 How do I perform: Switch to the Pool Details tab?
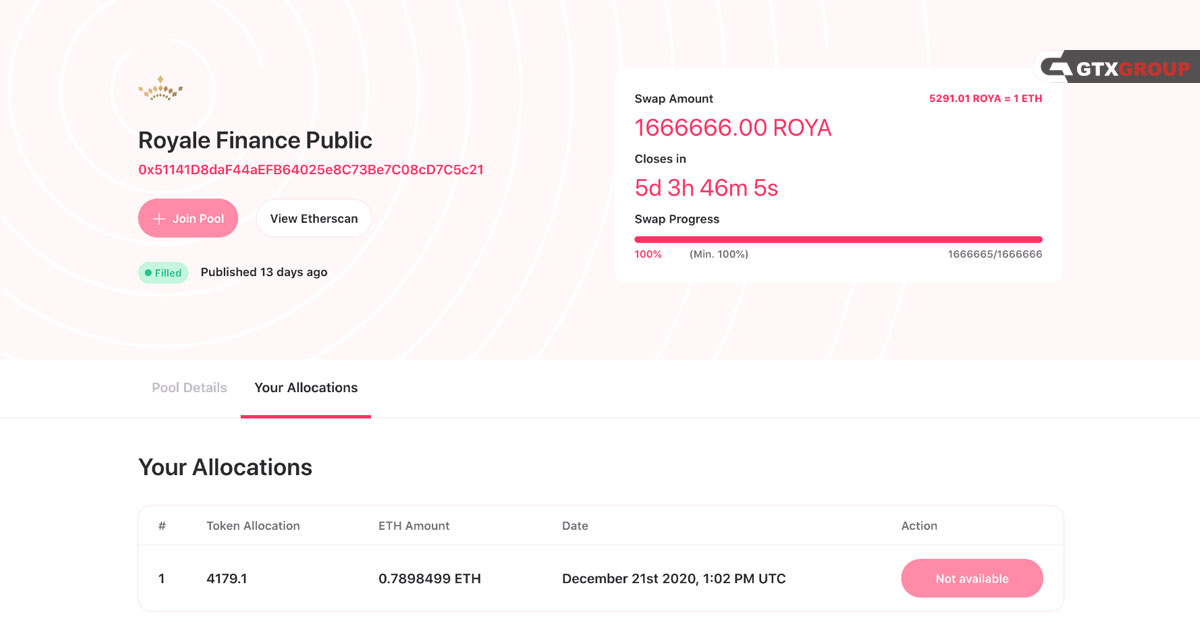(189, 388)
